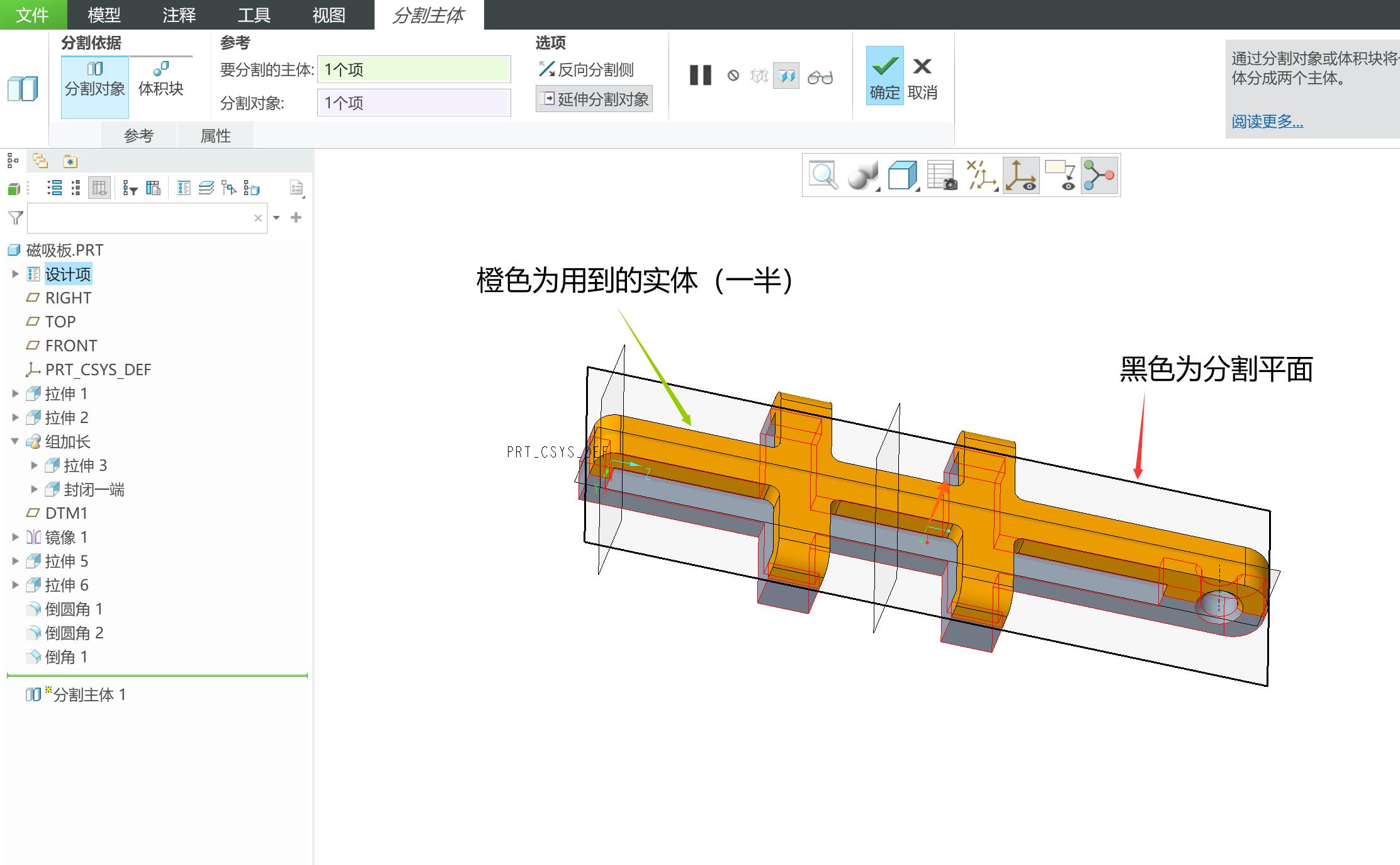
Task: Open the 阅读更多 help link
Action: (1267, 121)
